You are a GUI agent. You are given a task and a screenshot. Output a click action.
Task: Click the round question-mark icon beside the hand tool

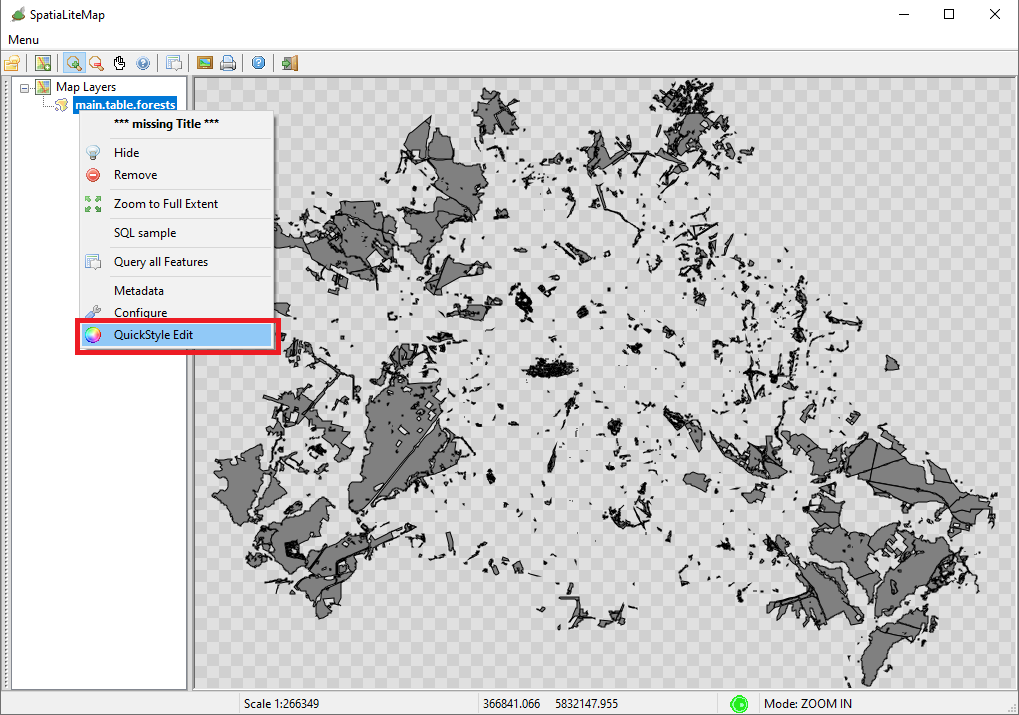(x=143, y=63)
